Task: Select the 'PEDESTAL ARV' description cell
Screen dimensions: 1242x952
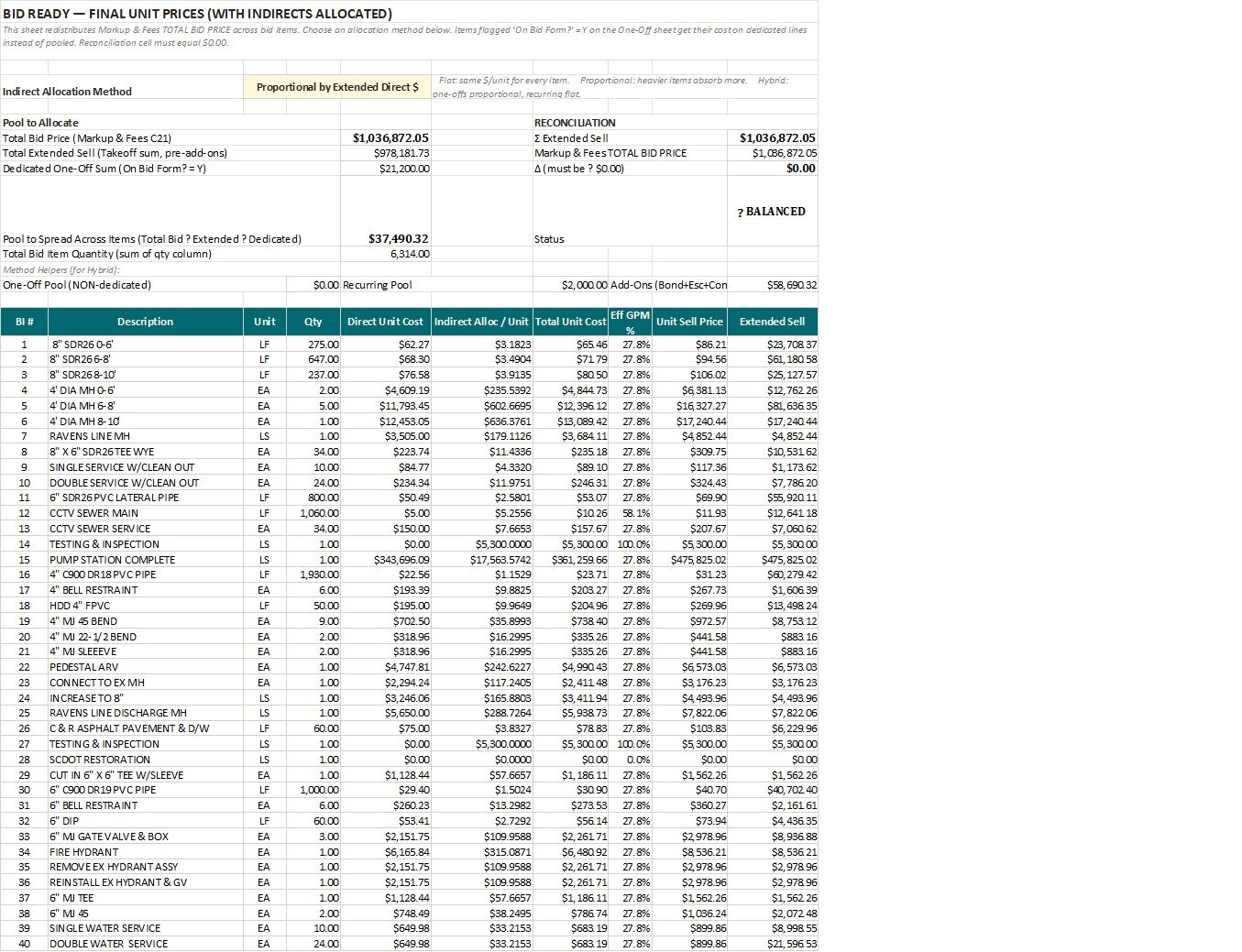Action: (146, 667)
